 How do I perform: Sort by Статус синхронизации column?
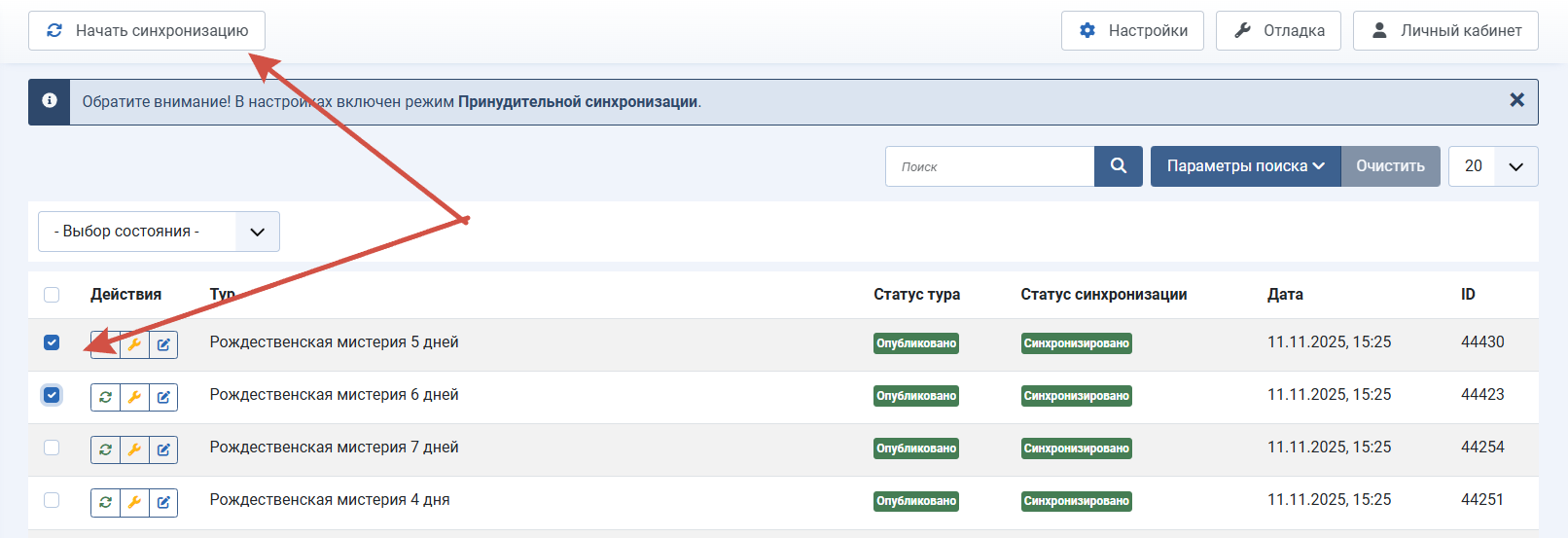pyautogui.click(x=1103, y=294)
